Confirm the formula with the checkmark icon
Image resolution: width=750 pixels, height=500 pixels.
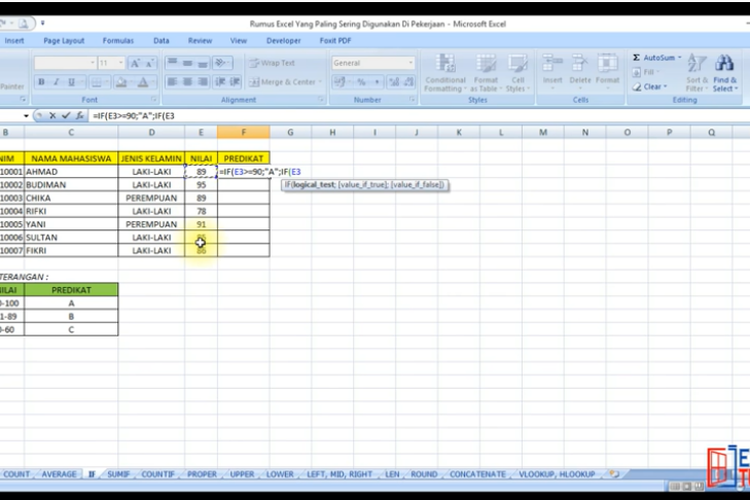tap(65, 116)
